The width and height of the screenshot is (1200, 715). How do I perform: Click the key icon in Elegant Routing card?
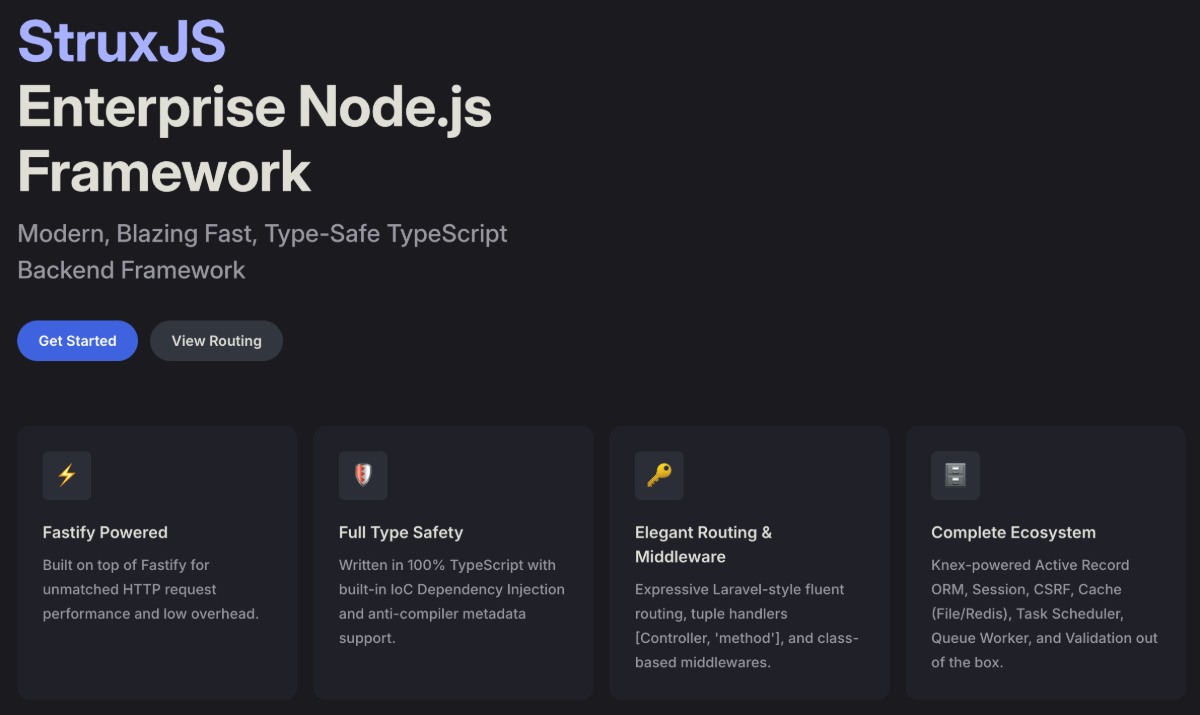point(659,475)
